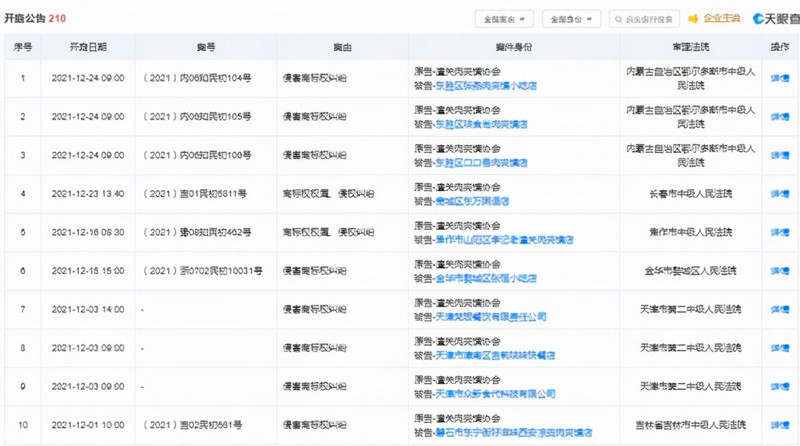
Task: Select case number (2021)浙0702民初10031号
Action: [x=203, y=271]
